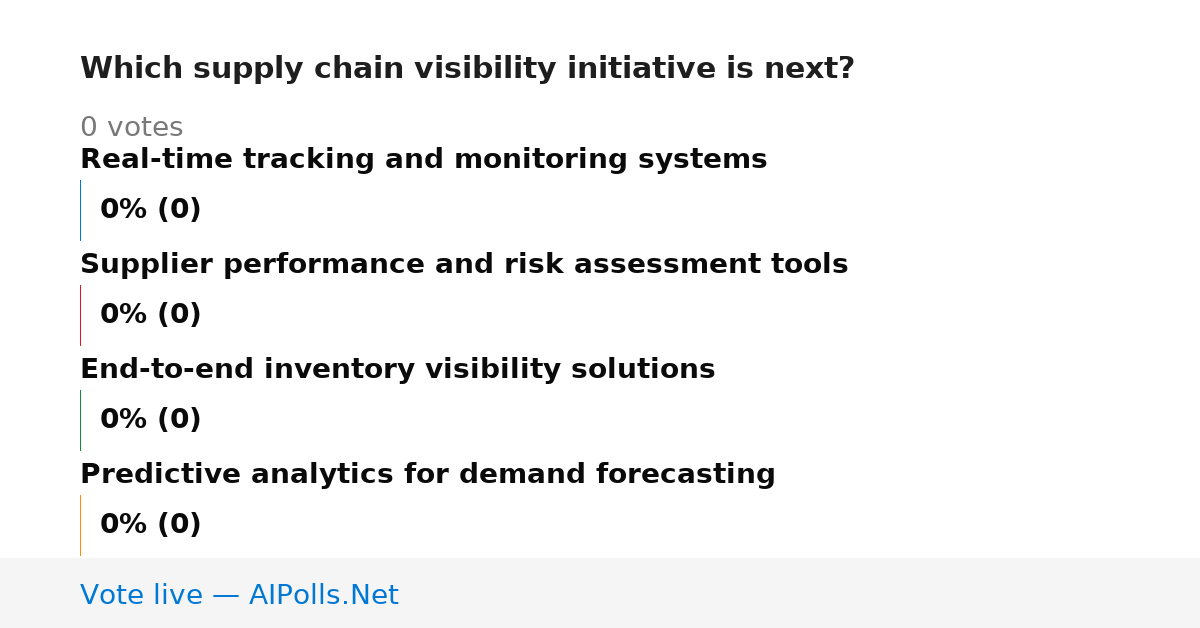Click 0% (0) result for Supplier performance
1200x628 pixels.
[x=150, y=315]
